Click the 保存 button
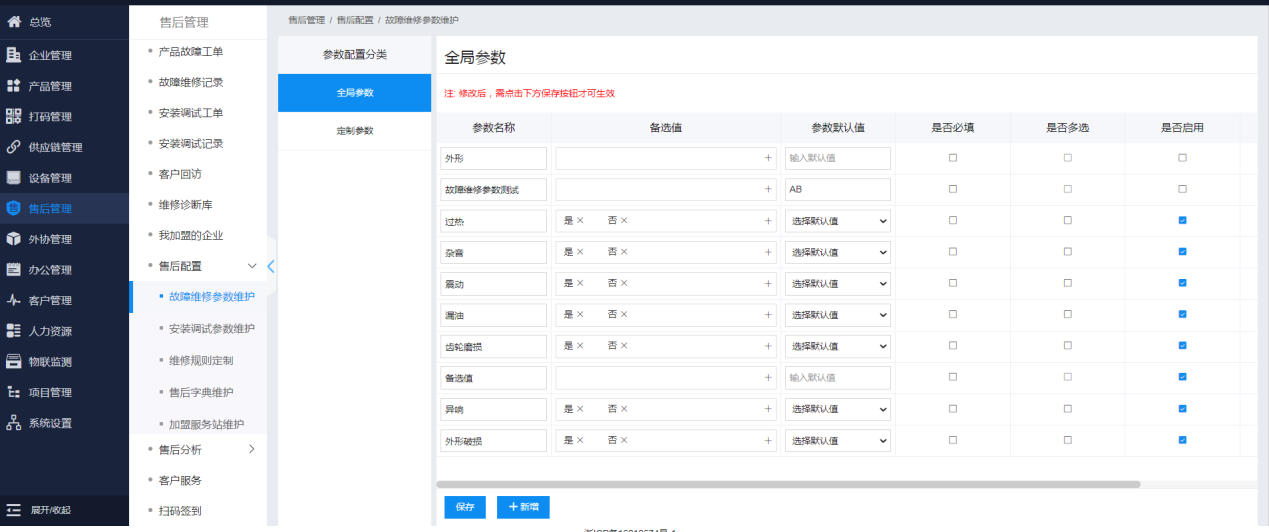Viewport: 1269px width, 532px height. click(465, 507)
